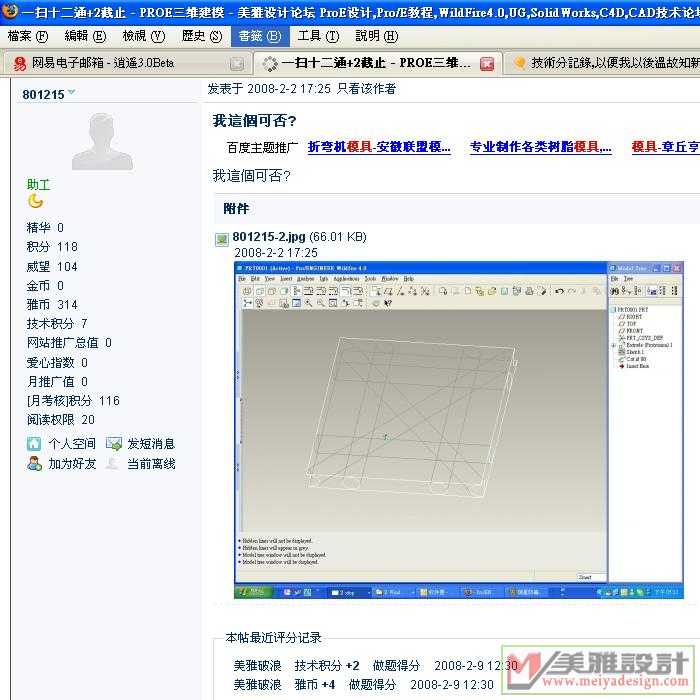Image resolution: width=700 pixels, height=700 pixels.
Task: Open the 書籤 (B) menu
Action: (260, 36)
